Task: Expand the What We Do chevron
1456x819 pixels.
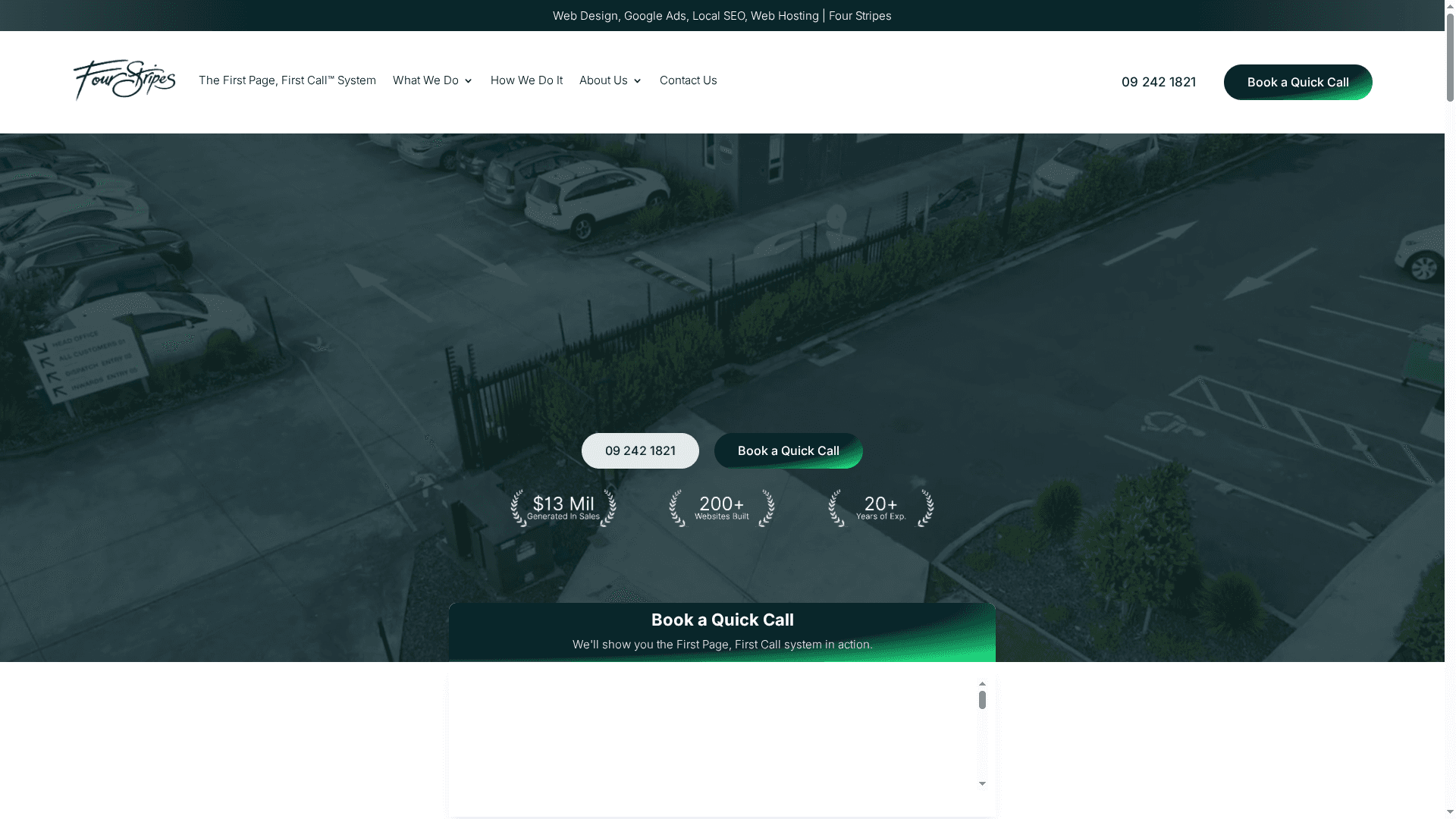Action: click(x=468, y=81)
